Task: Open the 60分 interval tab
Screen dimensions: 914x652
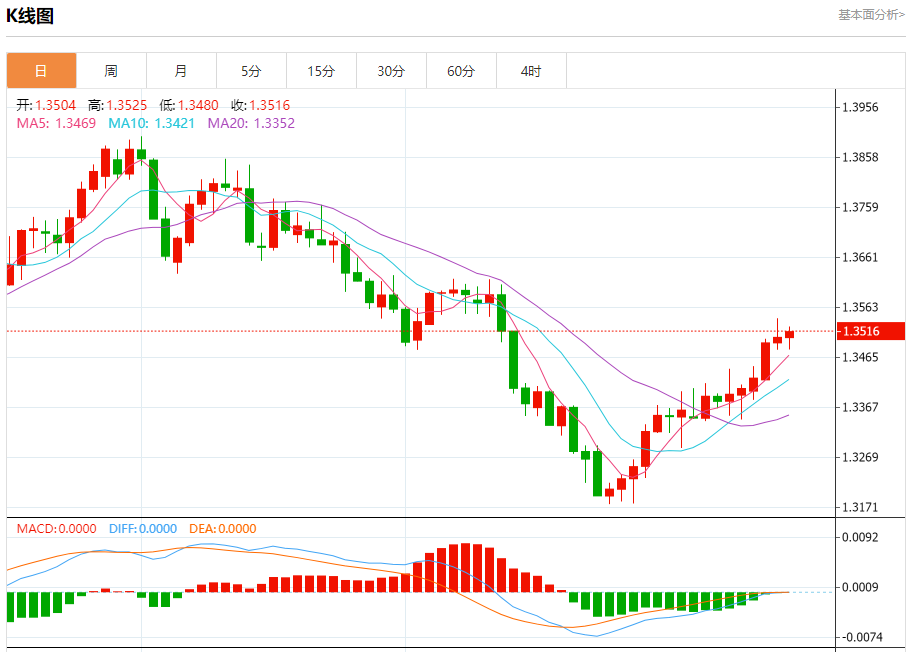Action: (x=461, y=71)
